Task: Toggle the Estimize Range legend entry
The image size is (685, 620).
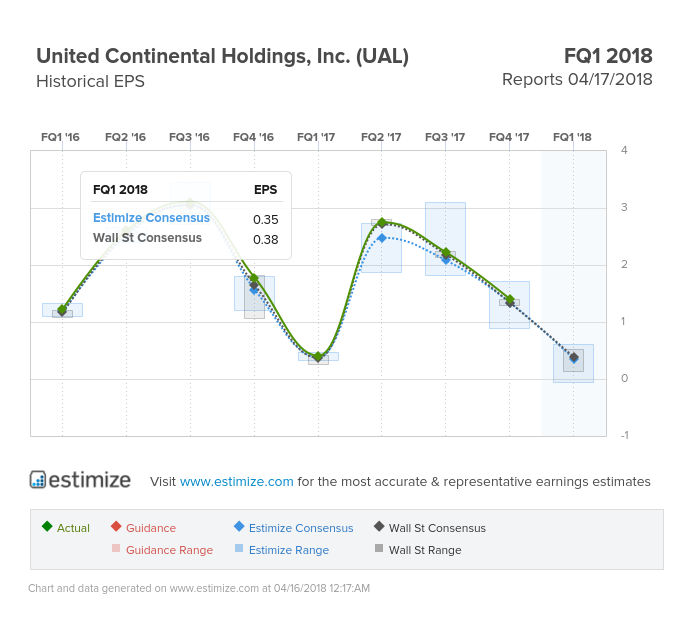Action: pyautogui.click(x=282, y=550)
